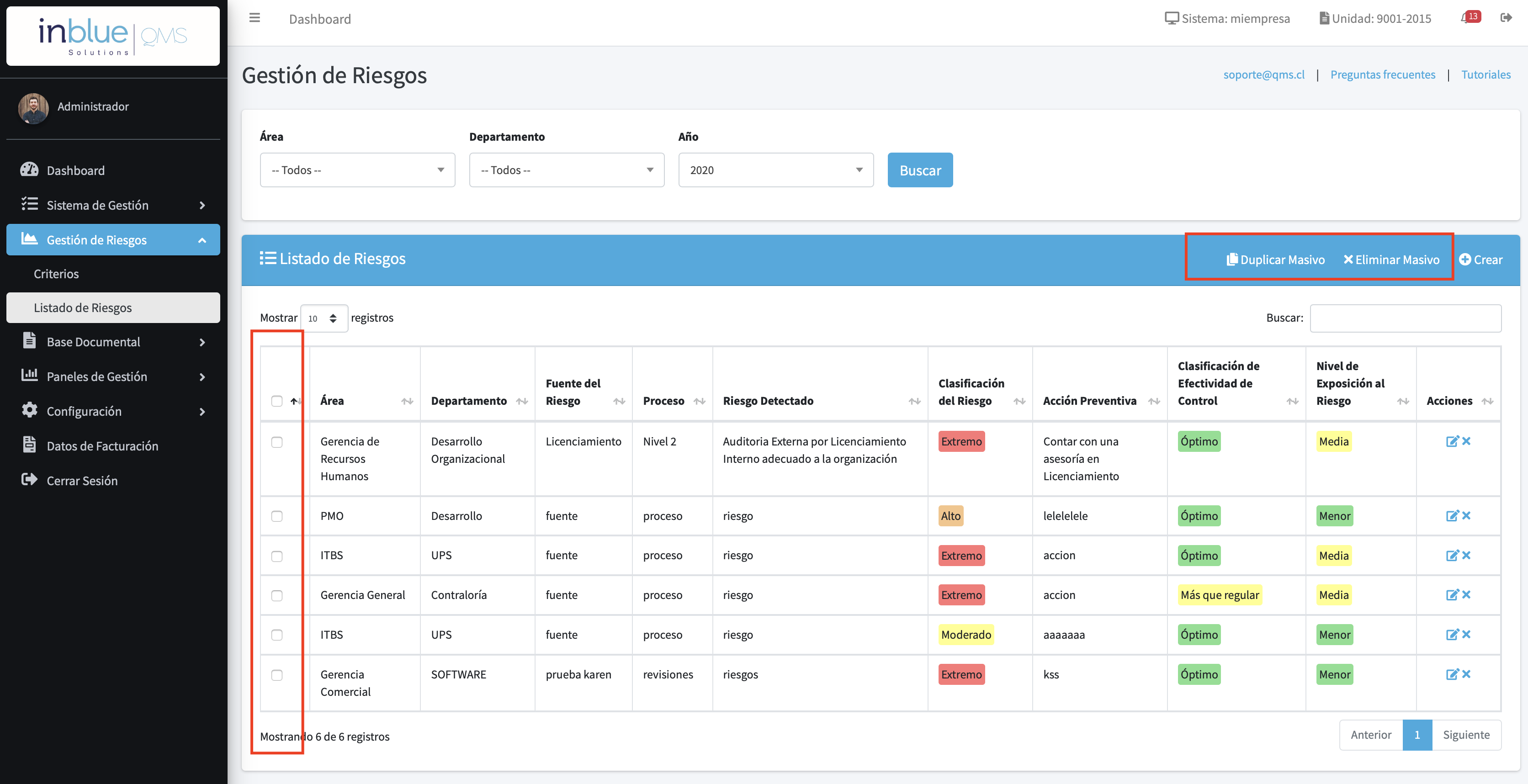Expand Paneles de Gestión sidebar menu
Viewport: 1528px width, 784px height.
coord(113,376)
